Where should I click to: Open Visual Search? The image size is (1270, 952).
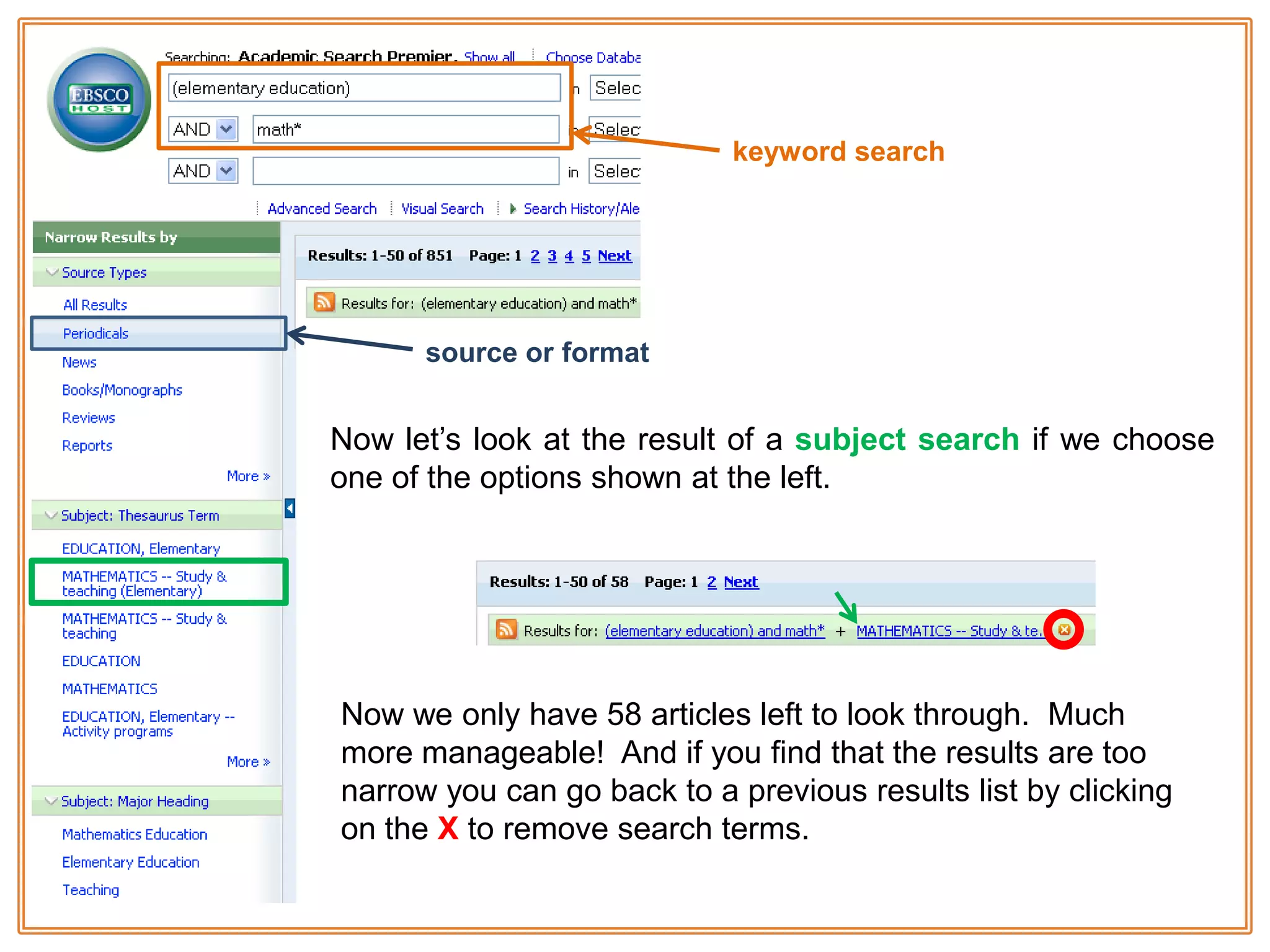(442, 209)
